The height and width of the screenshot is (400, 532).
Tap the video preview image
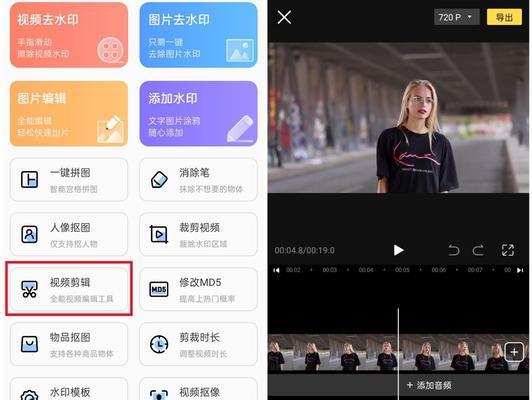click(398, 118)
